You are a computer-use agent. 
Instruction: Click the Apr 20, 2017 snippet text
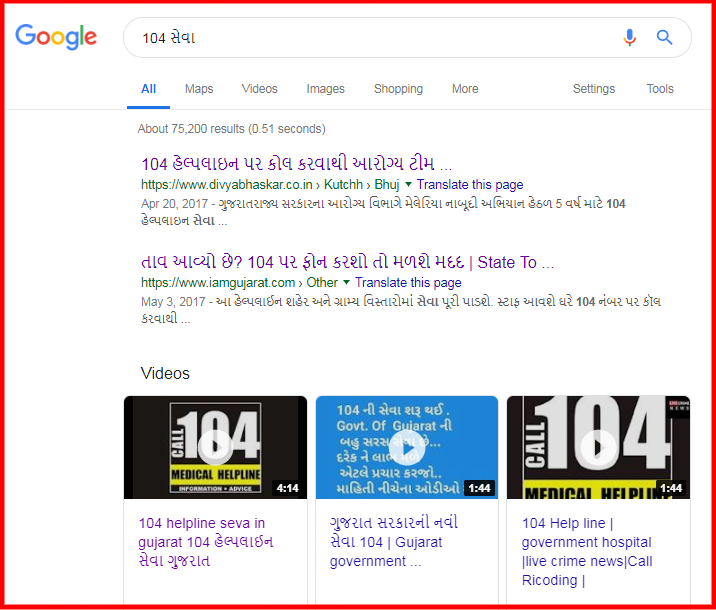383,212
